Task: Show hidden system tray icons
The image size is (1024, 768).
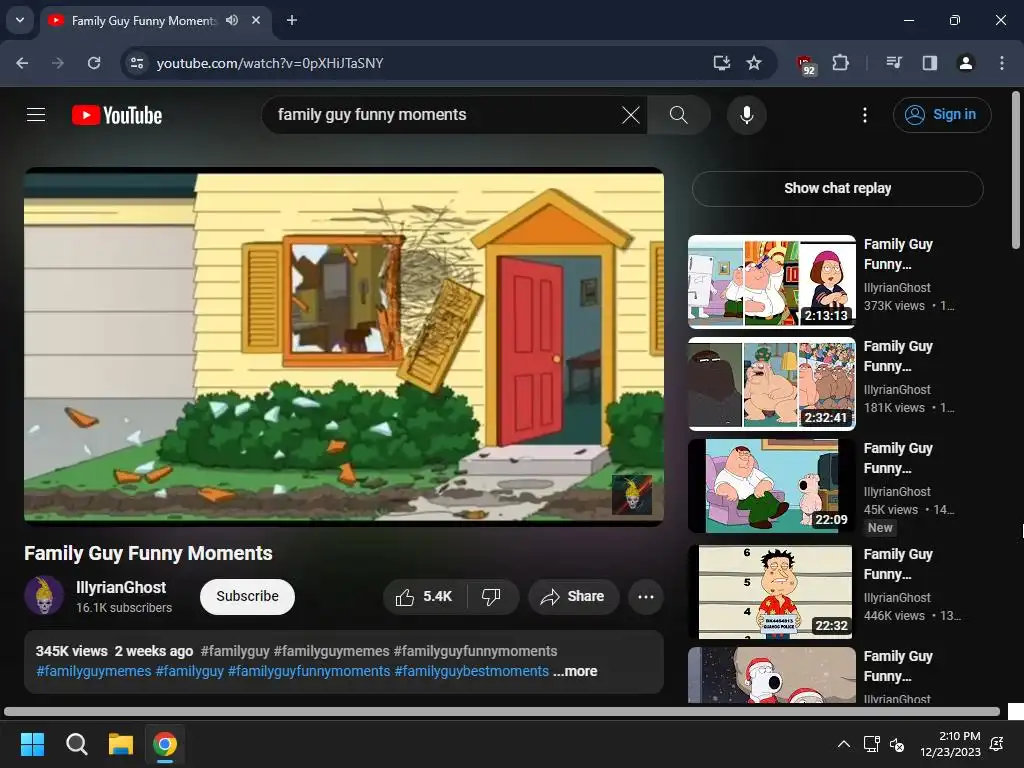Action: pos(844,744)
